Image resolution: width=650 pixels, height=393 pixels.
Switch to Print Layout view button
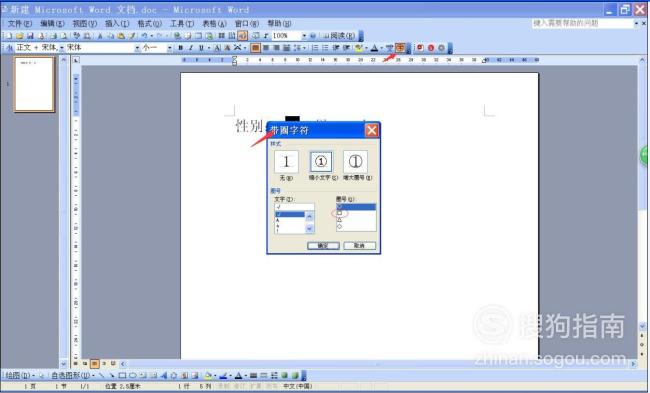point(95,364)
